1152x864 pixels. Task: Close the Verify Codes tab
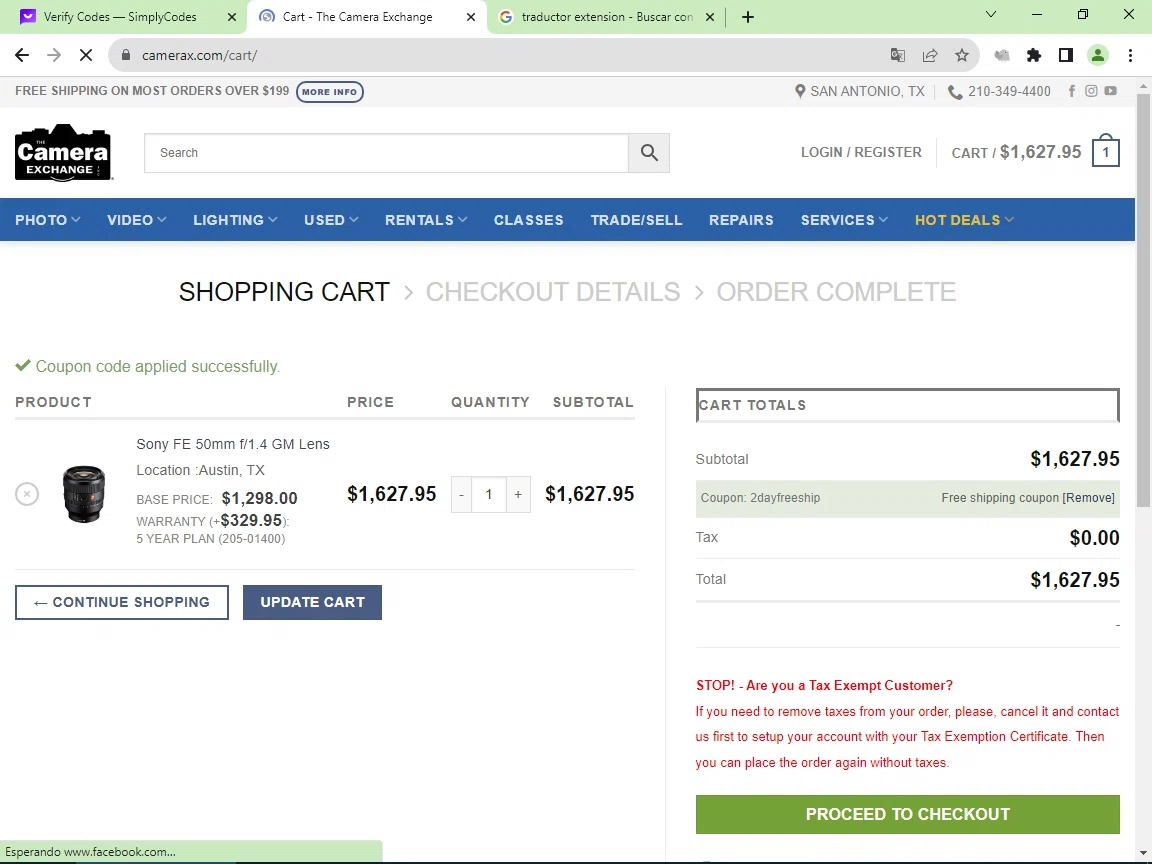[x=231, y=17]
